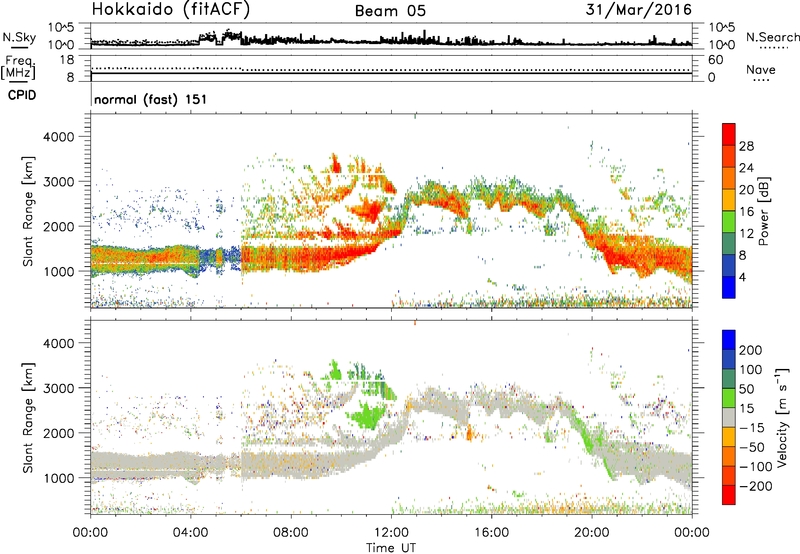Click the "-50" value on the velocity colorbar
The width and height of the screenshot is (800, 554).
(752, 447)
